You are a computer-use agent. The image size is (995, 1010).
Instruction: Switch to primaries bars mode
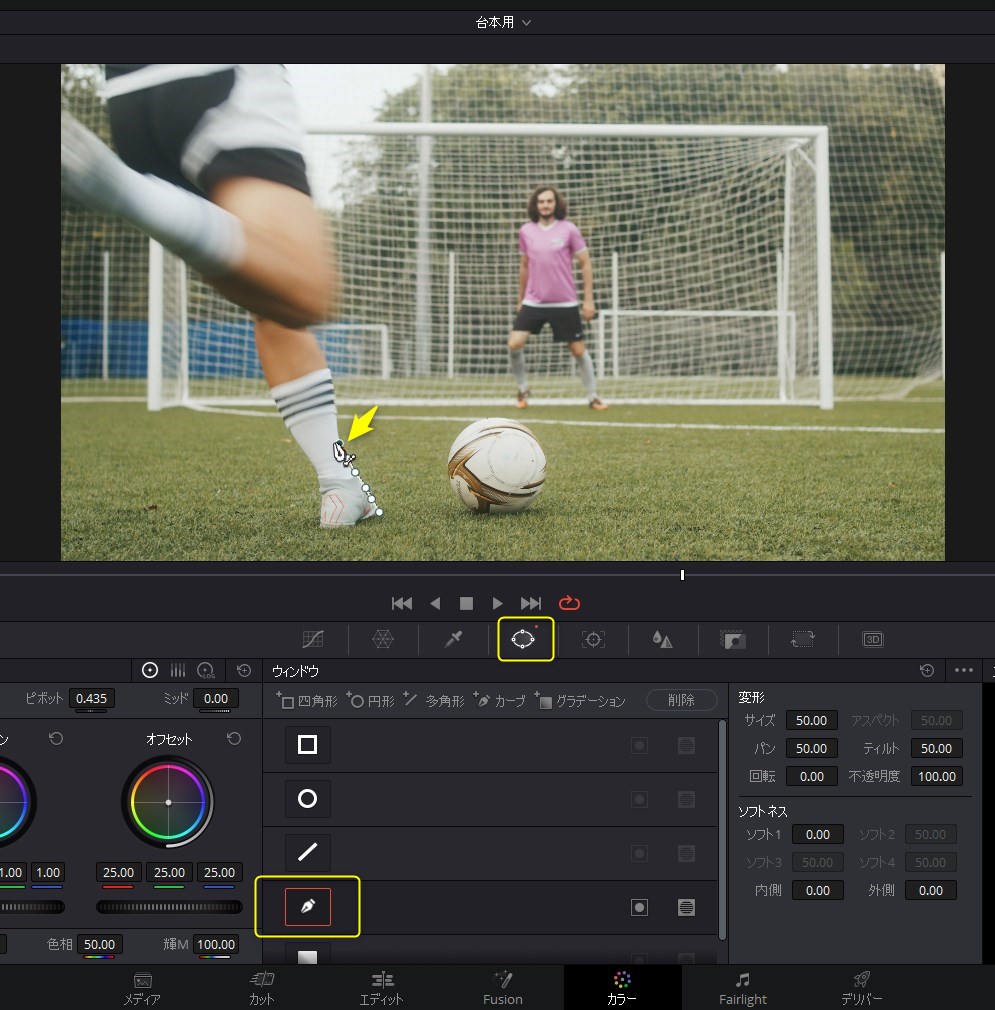[x=178, y=671]
